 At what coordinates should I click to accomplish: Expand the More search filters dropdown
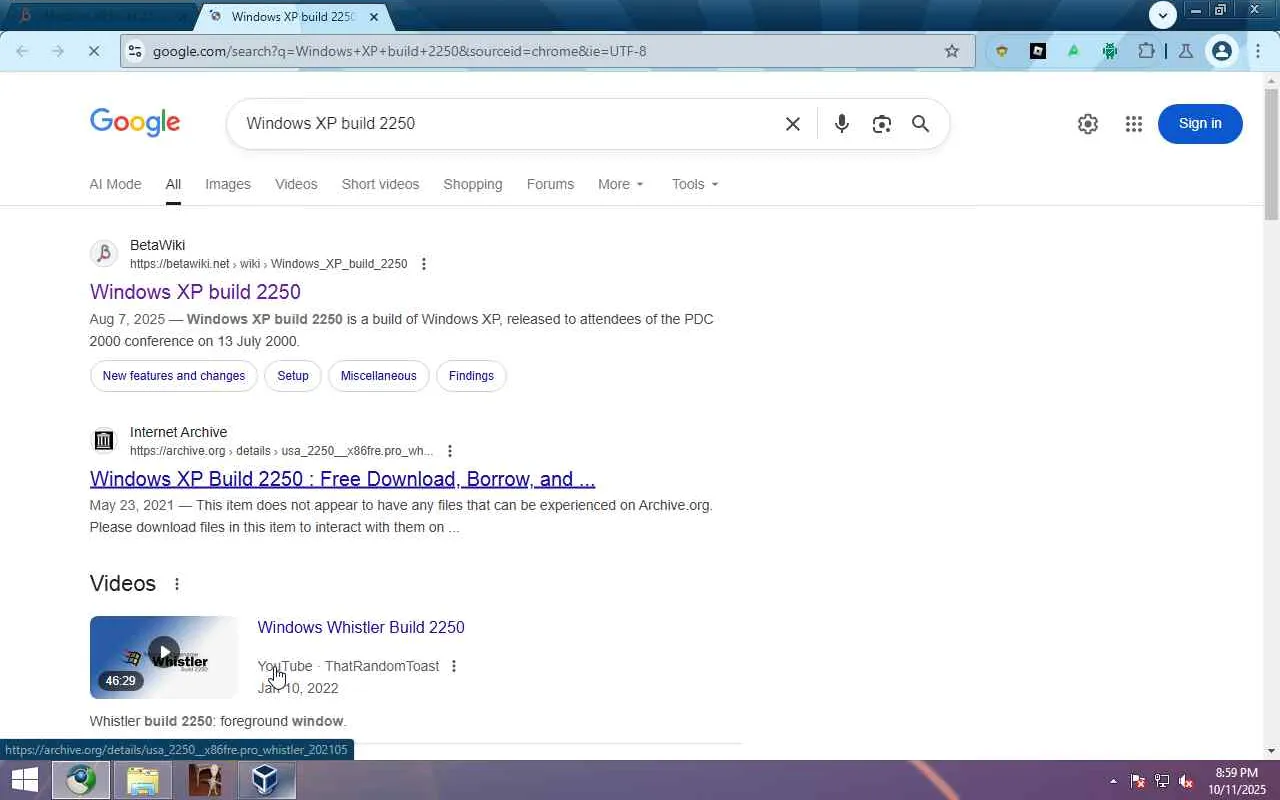click(x=621, y=184)
